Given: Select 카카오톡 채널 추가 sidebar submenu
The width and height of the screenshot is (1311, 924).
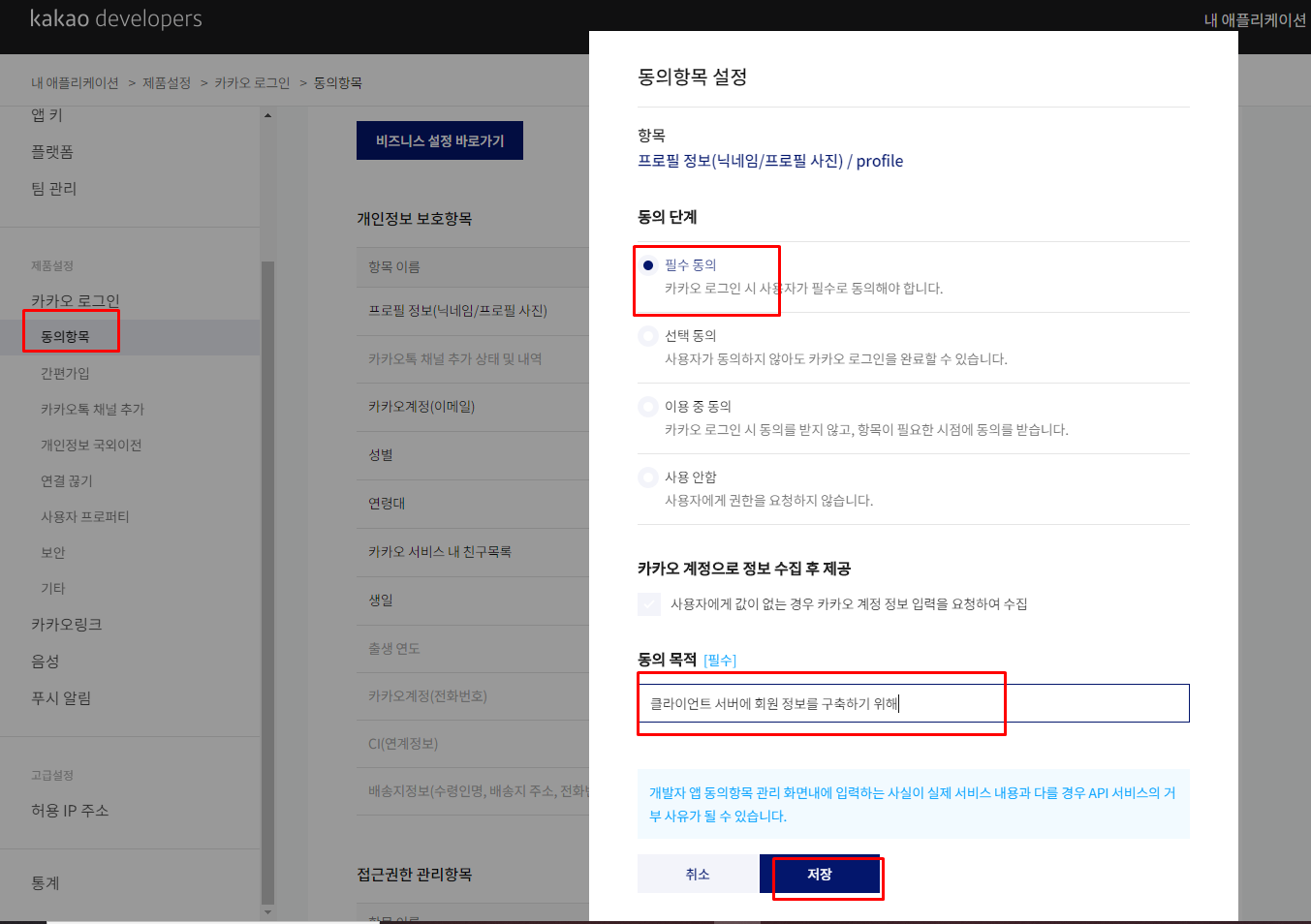Looking at the screenshot, I should tap(92, 410).
